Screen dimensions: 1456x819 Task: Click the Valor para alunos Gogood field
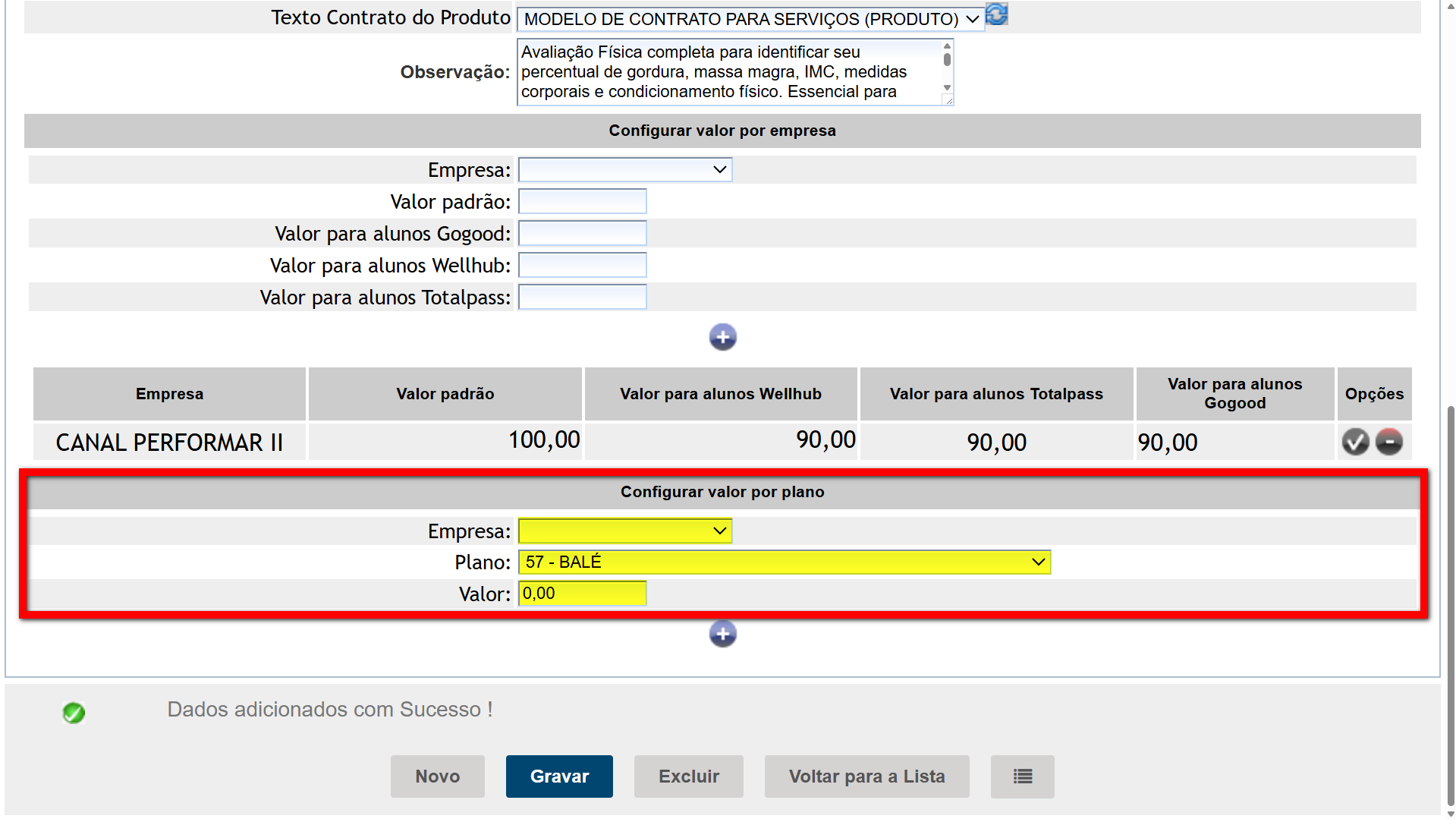(582, 234)
